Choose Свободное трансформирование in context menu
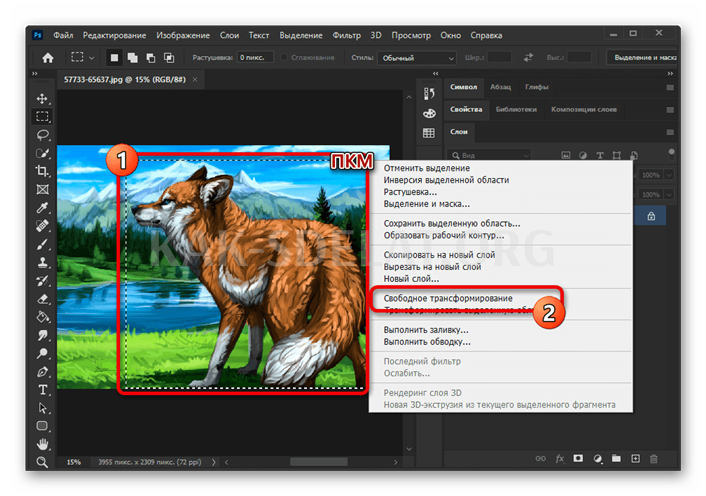 click(x=448, y=298)
